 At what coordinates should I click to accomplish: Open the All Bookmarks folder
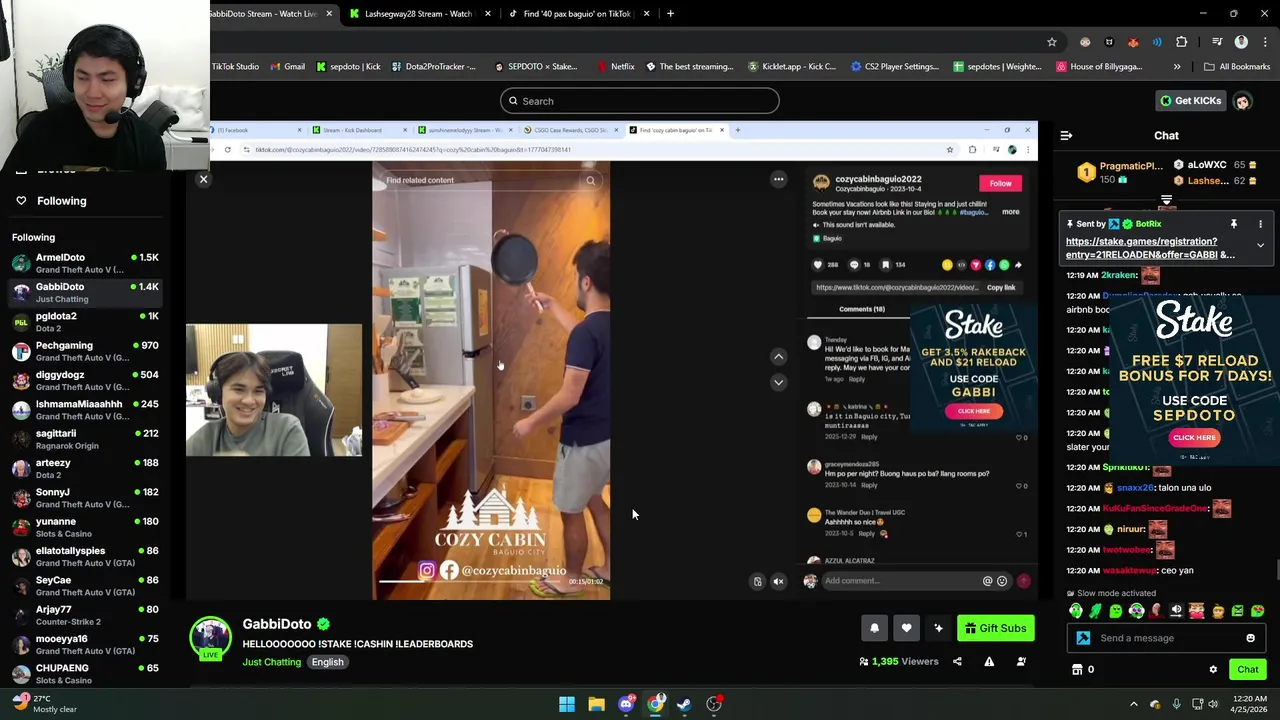[1236, 67]
